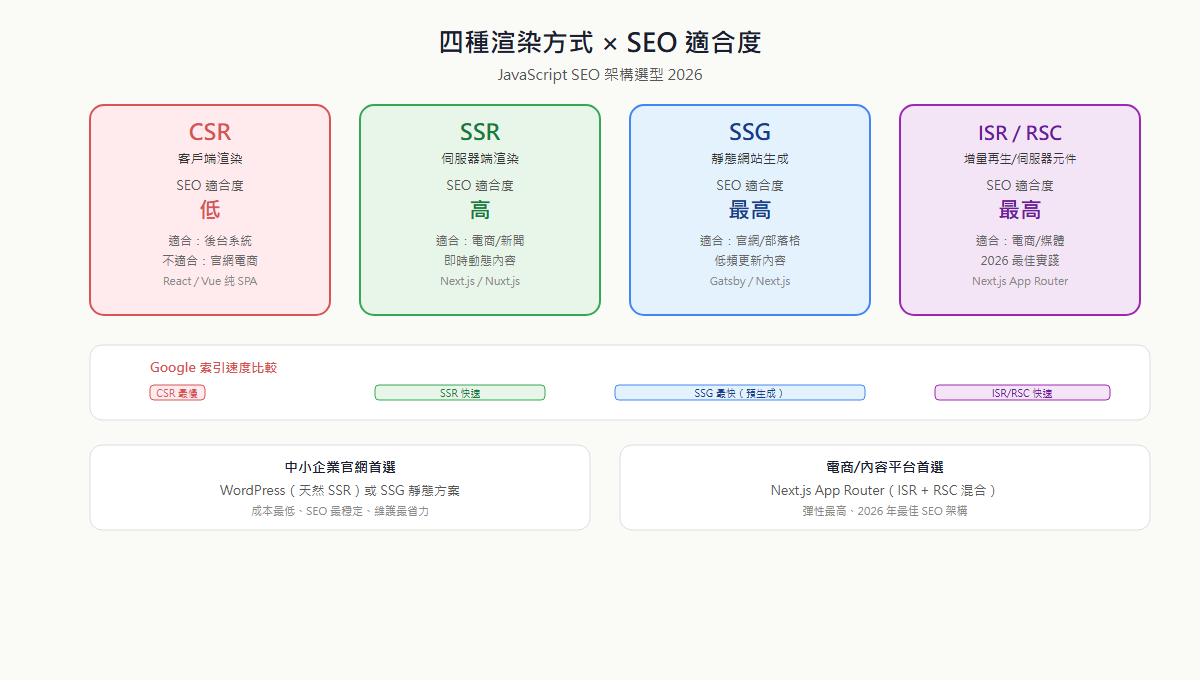
Task: Click Next.js / Nuxt.js label
Action: pyautogui.click(x=480, y=281)
